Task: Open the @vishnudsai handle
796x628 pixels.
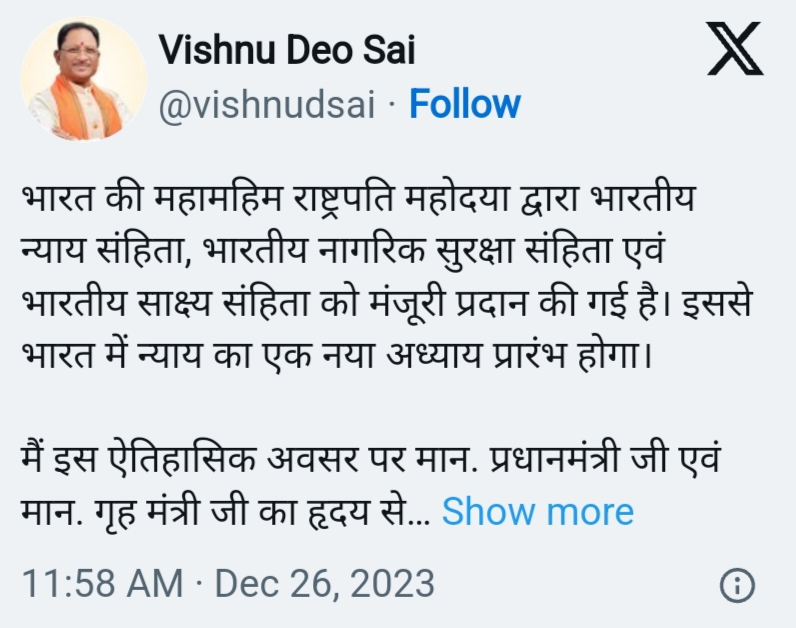Action: click(267, 104)
